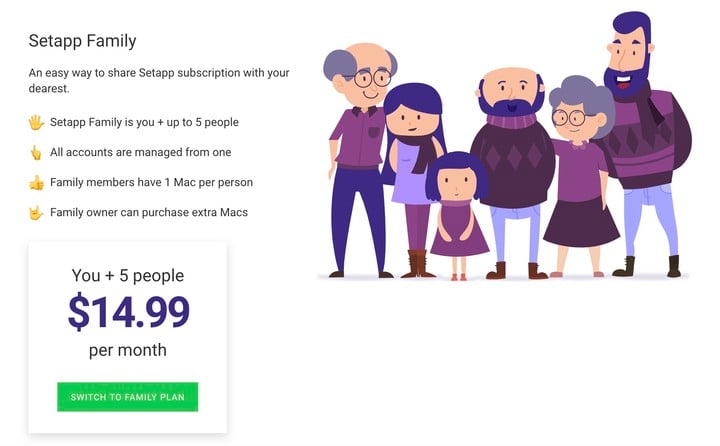This screenshot has width=720, height=446.
Task: Click the tall bearded man with scarf
Action: (645, 142)
